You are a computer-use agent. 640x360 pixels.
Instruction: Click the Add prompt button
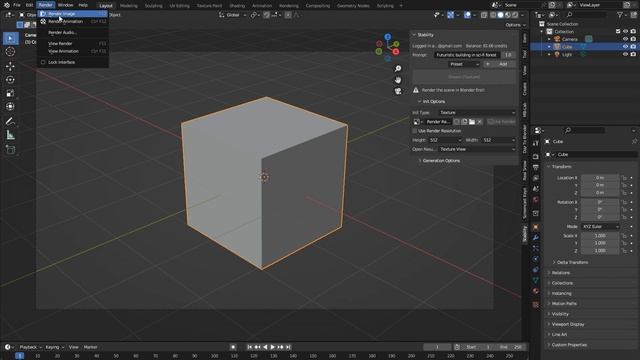[x=500, y=64]
